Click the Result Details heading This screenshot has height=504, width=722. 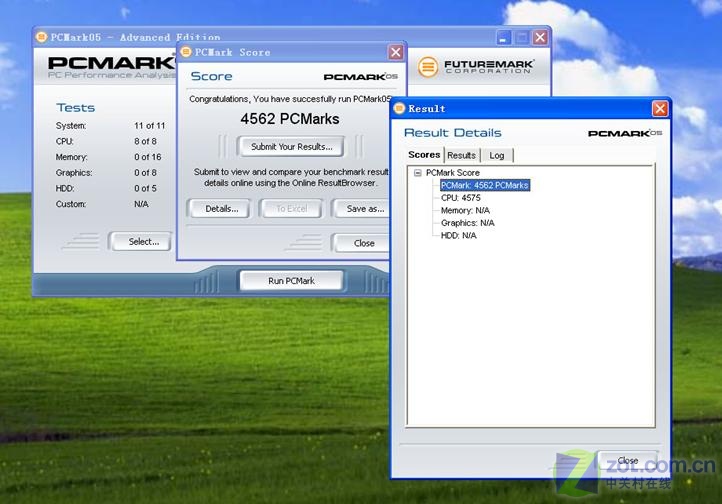453,133
